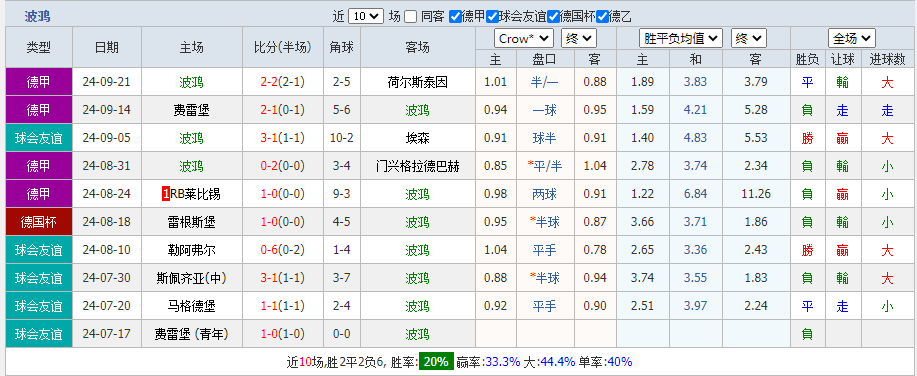Viewport: 917px width, 376px height.
Task: Click 平 result in 荷尔斯泰因 row
Action: 807,82
